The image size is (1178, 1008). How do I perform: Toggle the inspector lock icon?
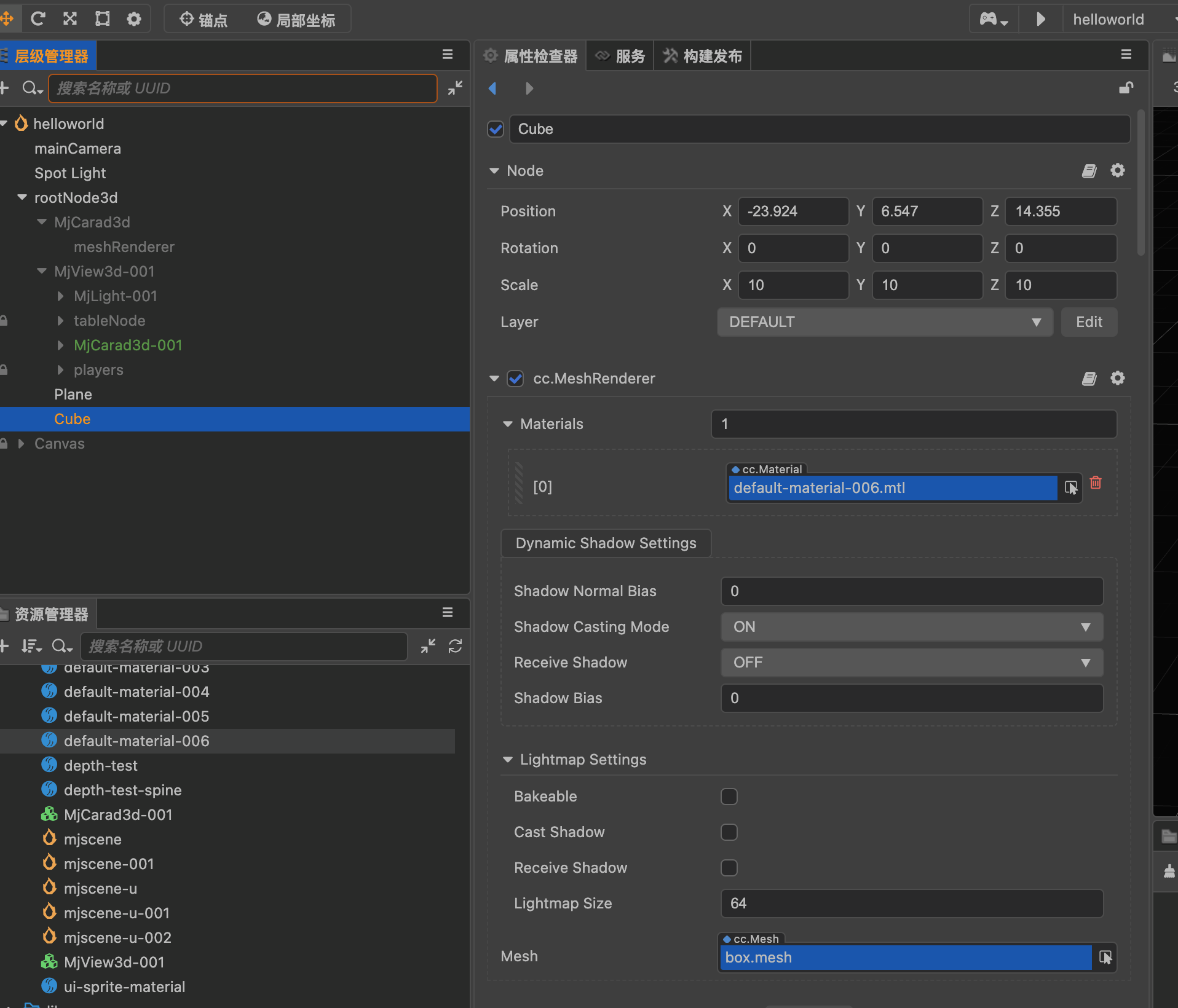pyautogui.click(x=1126, y=88)
